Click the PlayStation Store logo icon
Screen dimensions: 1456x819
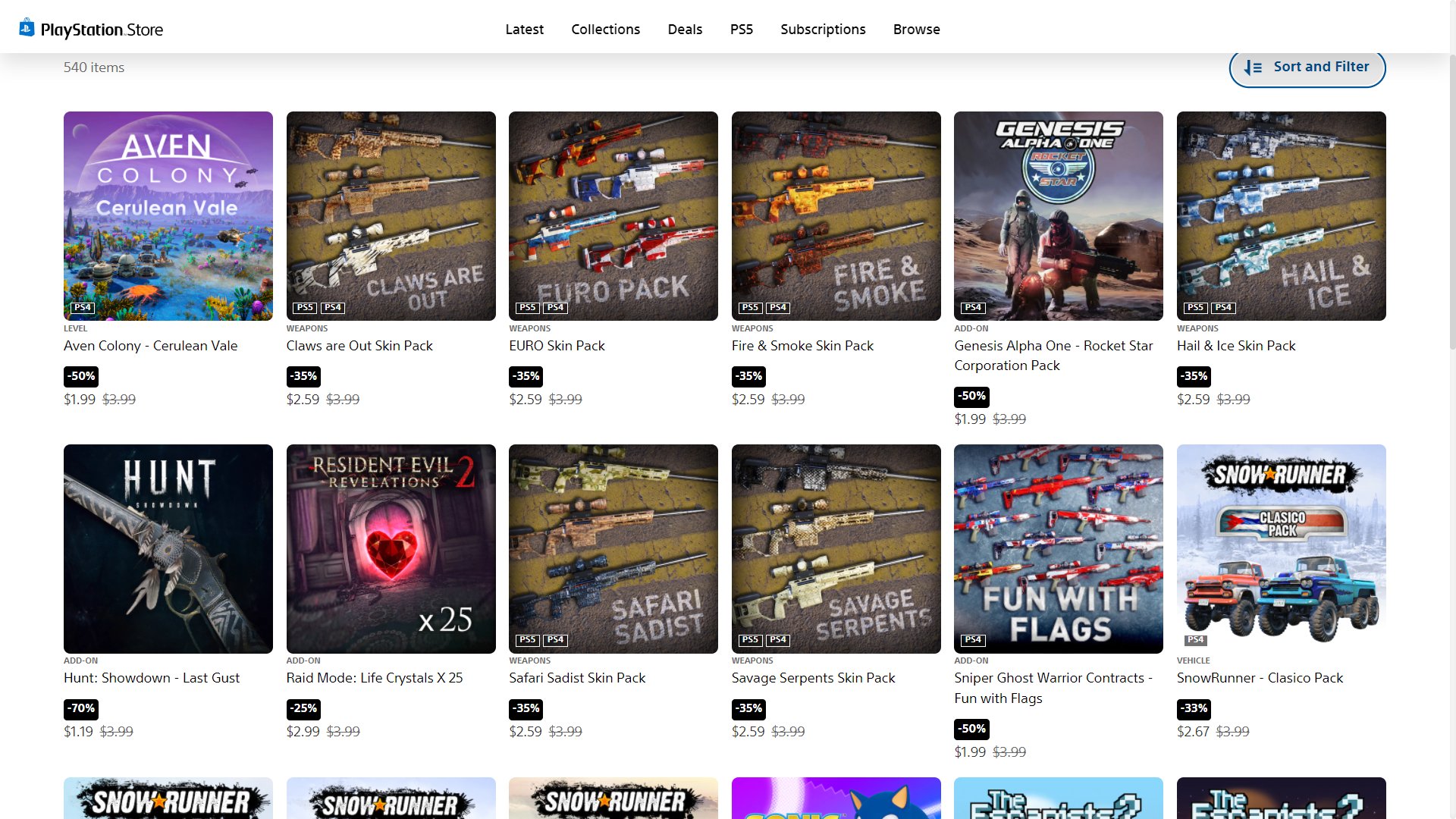pos(27,28)
